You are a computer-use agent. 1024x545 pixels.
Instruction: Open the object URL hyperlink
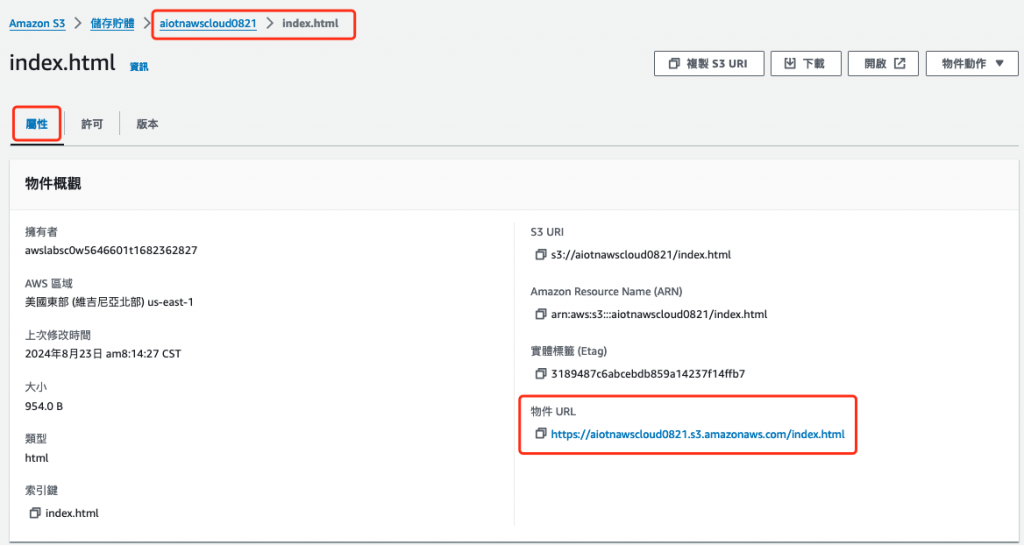tap(697, 433)
